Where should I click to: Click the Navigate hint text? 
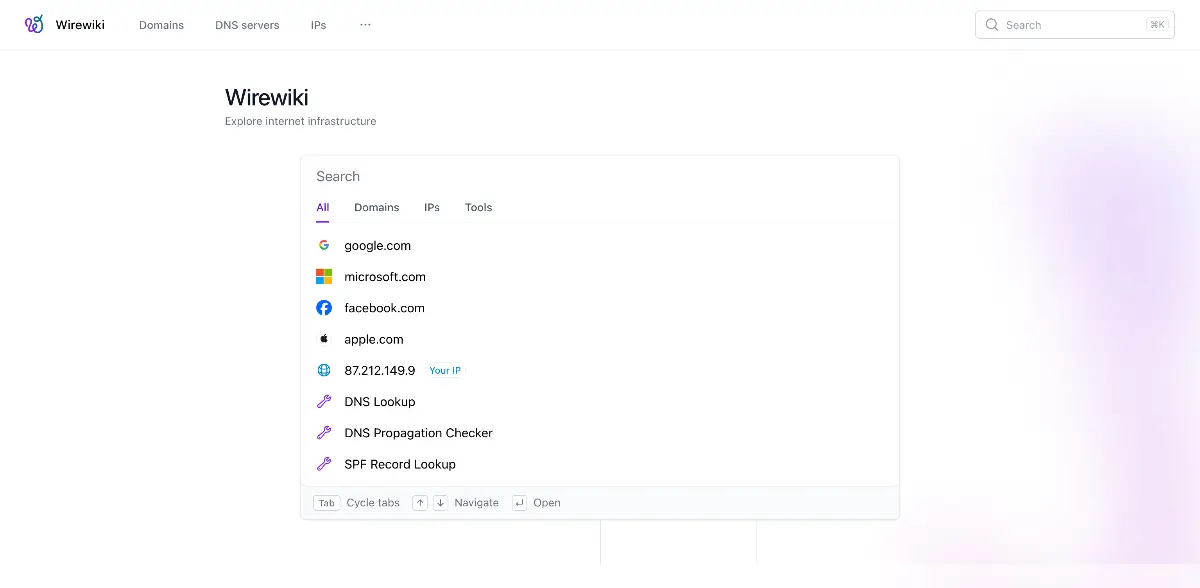(476, 503)
